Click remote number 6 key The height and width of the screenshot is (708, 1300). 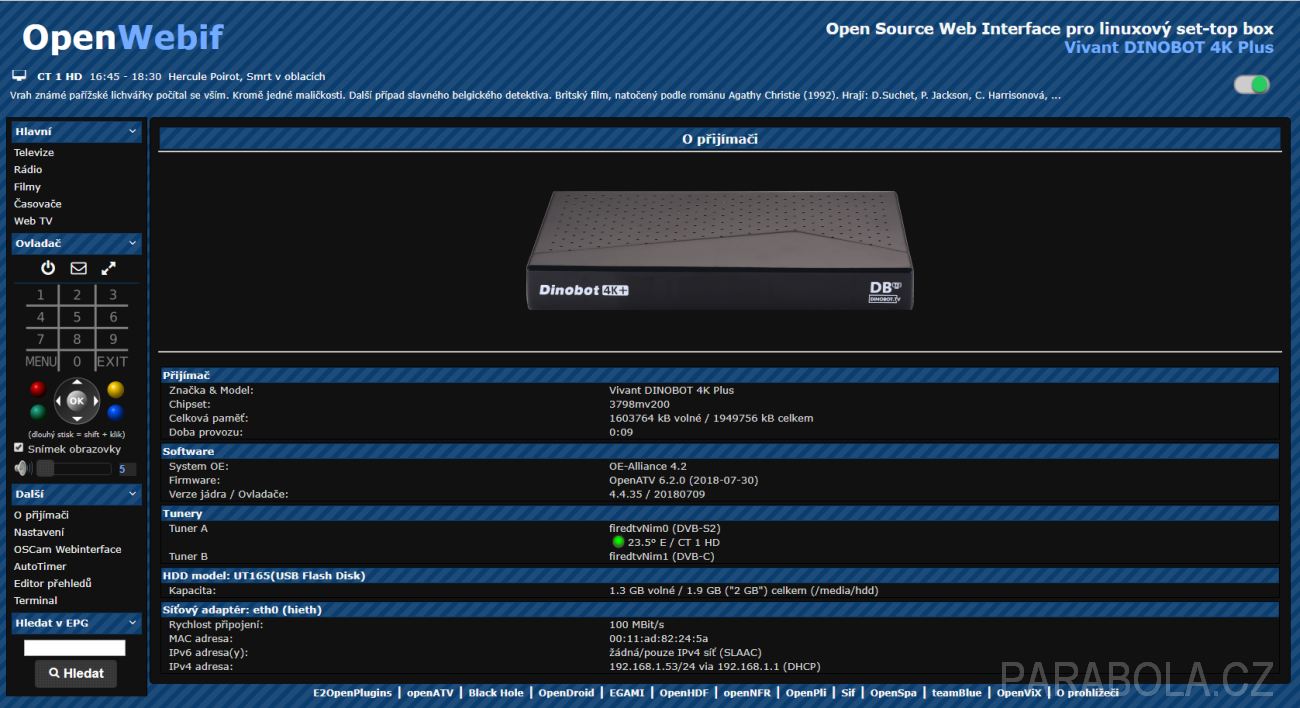click(x=113, y=317)
